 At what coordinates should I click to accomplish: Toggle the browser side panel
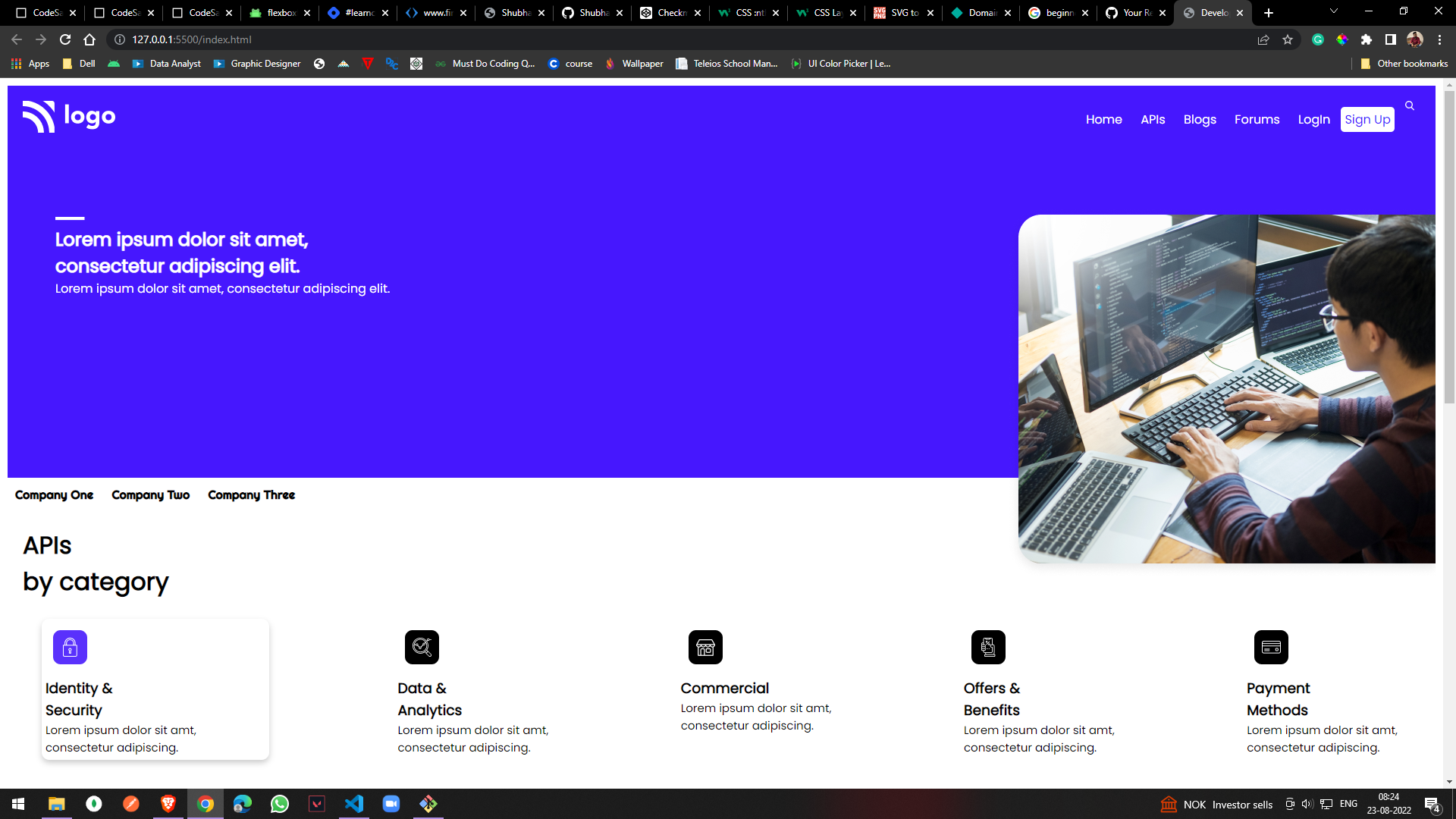point(1390,39)
